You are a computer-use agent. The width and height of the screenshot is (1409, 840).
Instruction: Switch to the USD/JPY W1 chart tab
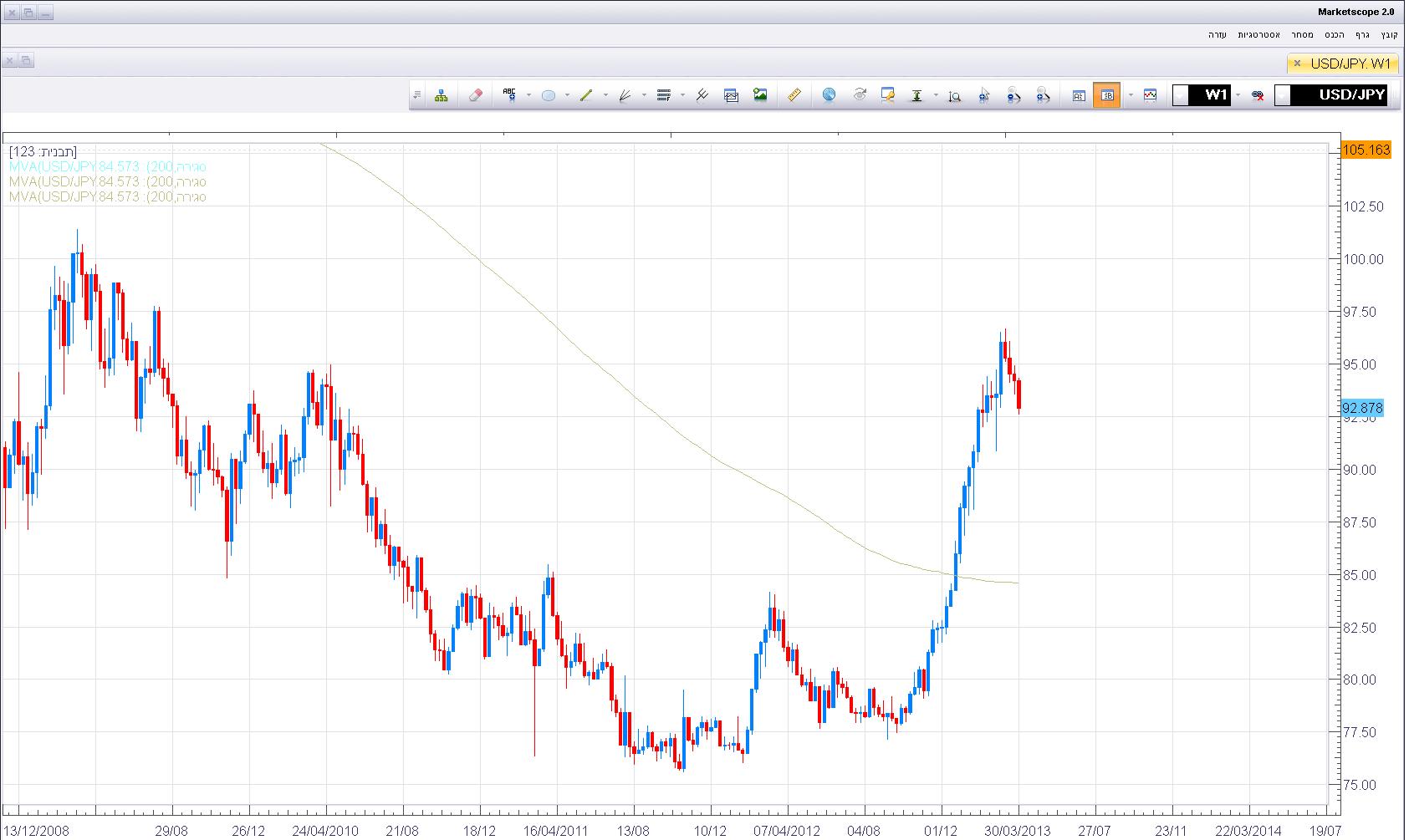(1350, 64)
